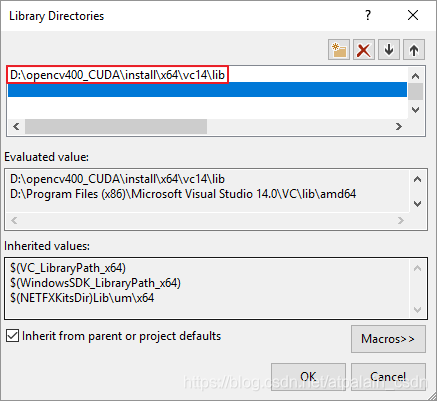
Task: Click directory list horizontal scroll right arrow
Action: pyautogui.click(x=399, y=127)
